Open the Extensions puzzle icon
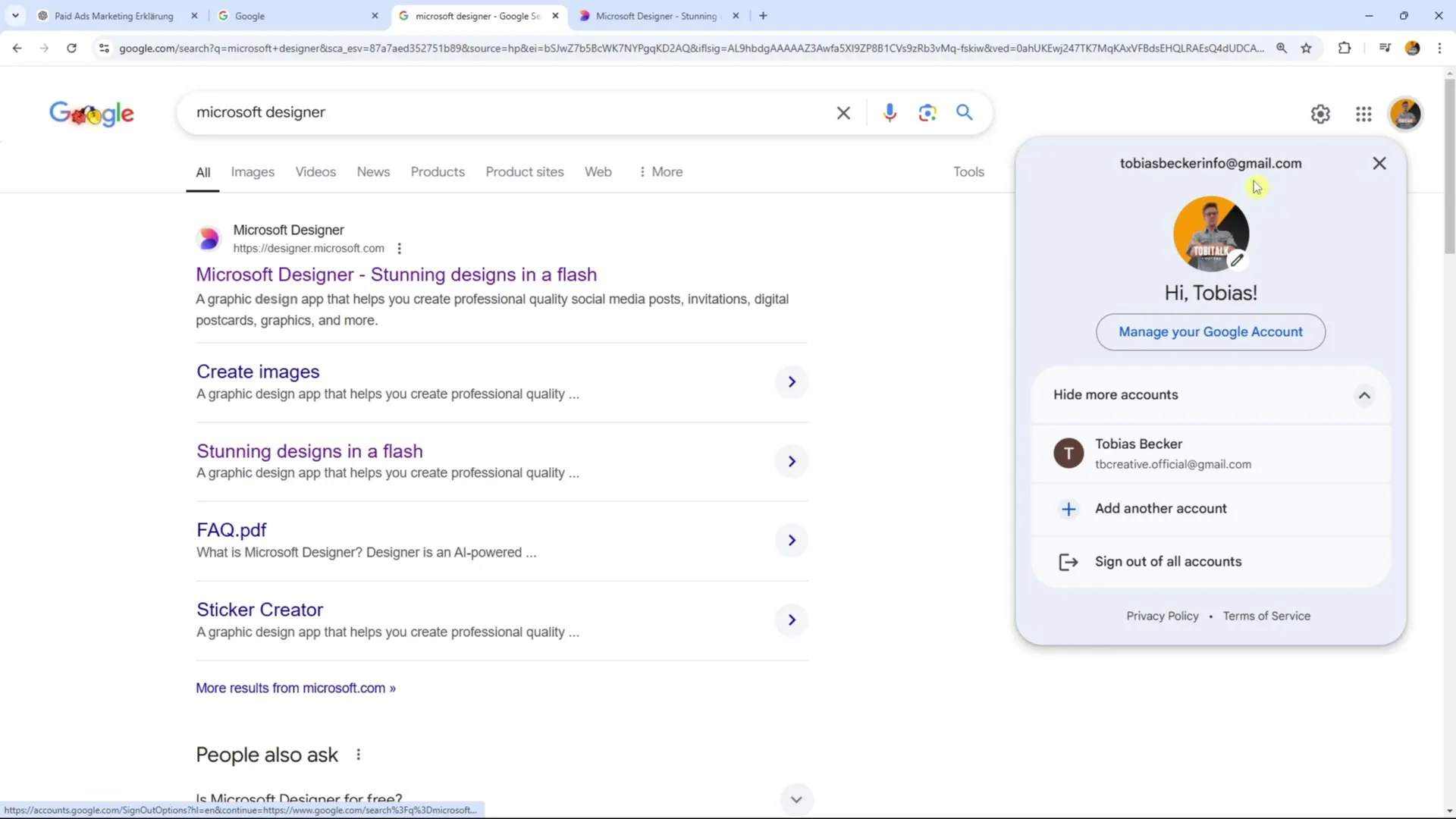This screenshot has height=819, width=1456. (x=1345, y=48)
